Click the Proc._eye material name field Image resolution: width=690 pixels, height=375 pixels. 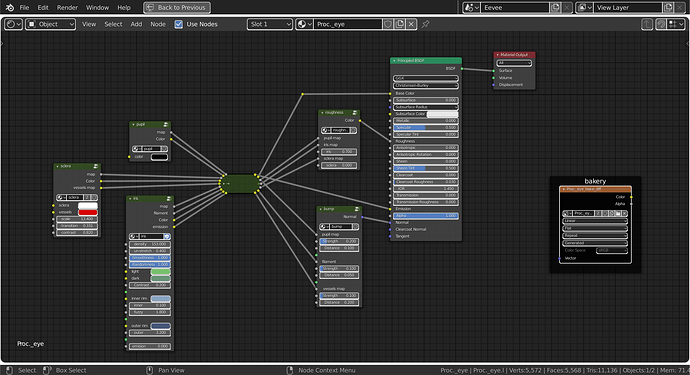348,24
